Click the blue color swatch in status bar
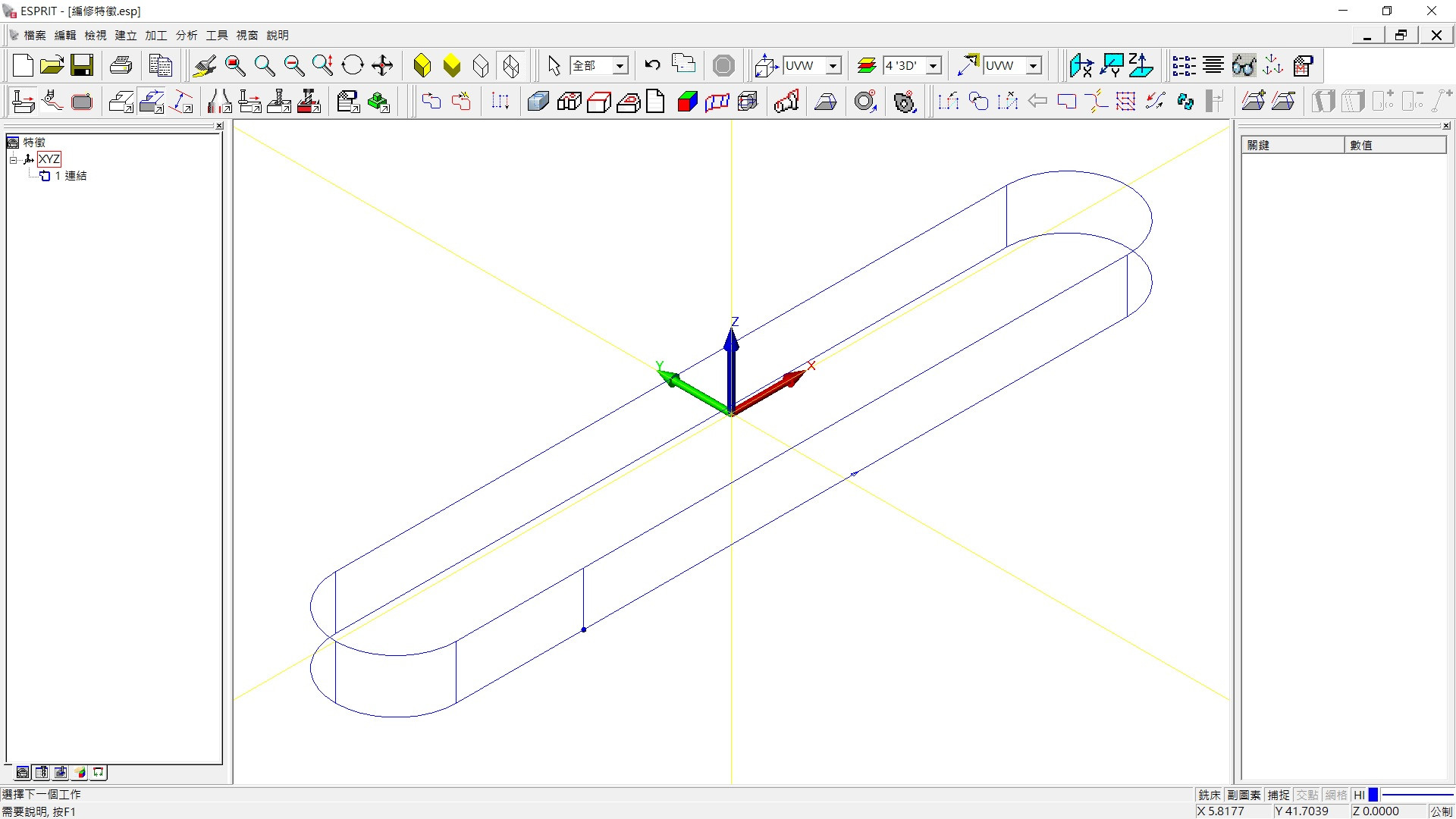This screenshot has height=819, width=1456. click(1373, 795)
